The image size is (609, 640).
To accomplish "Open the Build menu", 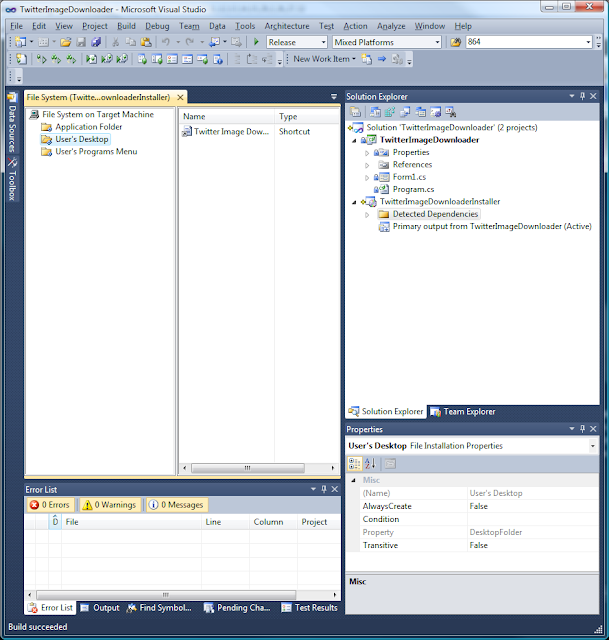I will (126, 26).
